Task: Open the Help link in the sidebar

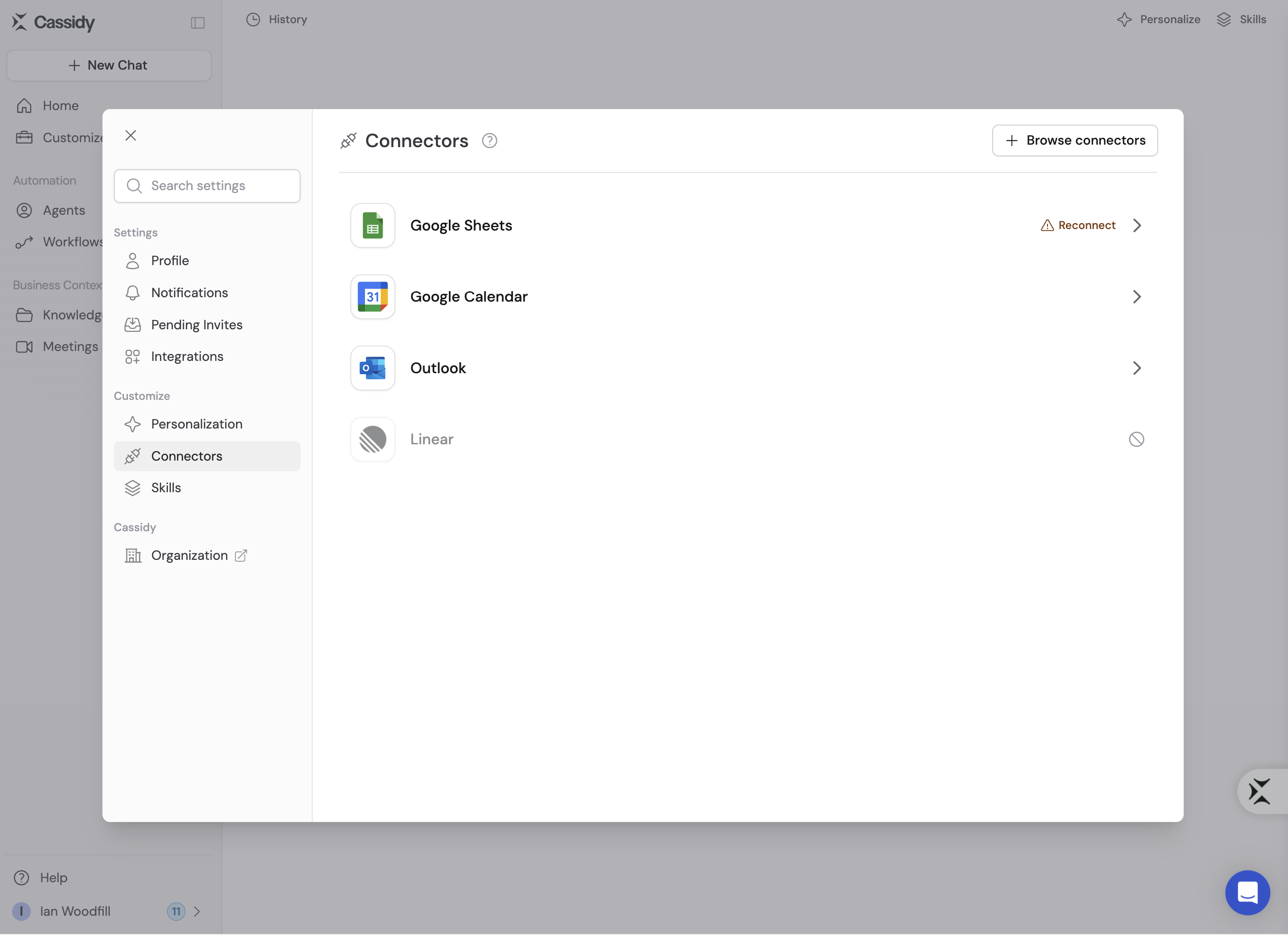Action: [x=41, y=878]
